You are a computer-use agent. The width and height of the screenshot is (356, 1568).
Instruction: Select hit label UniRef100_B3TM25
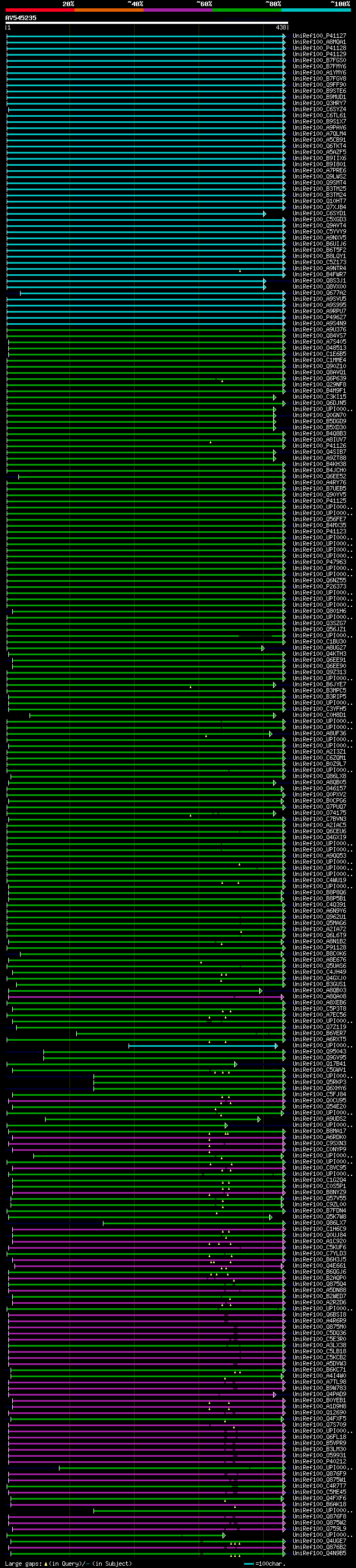tap(319, 189)
